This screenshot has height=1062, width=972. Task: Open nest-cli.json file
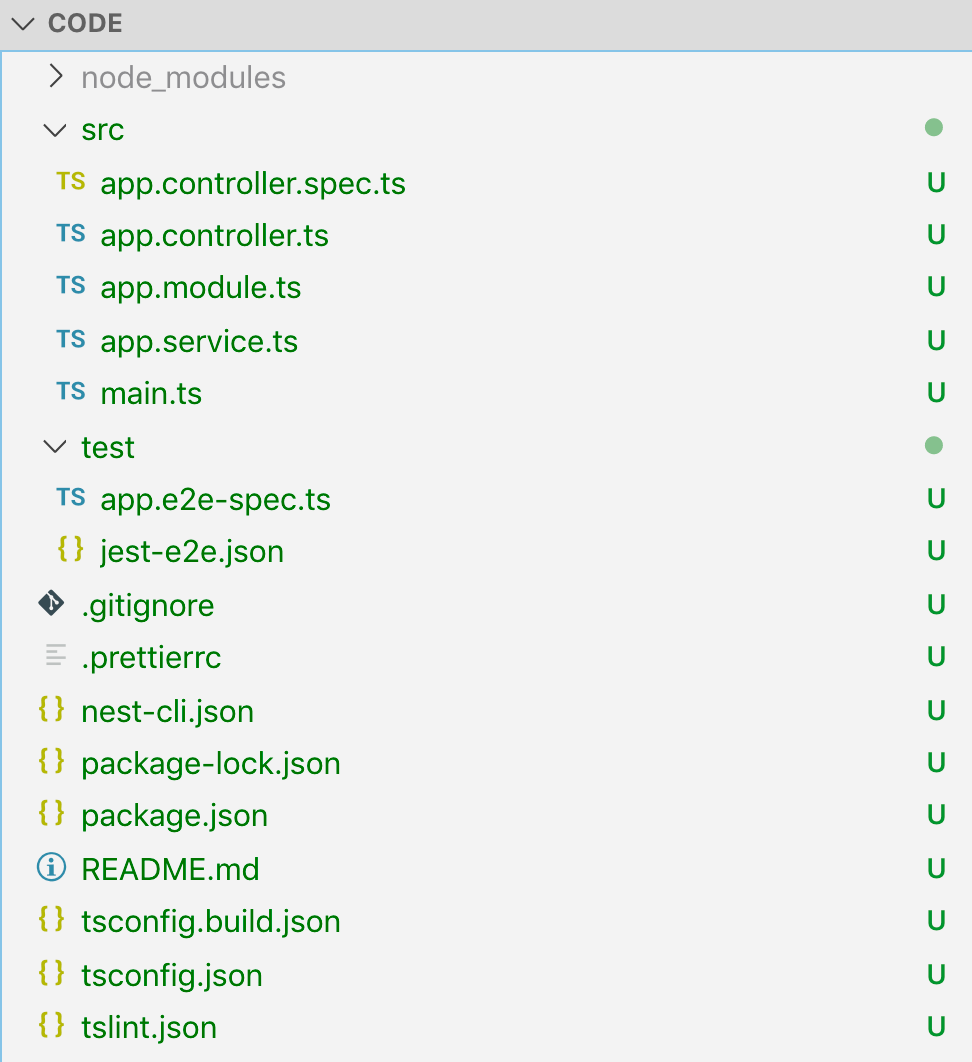click(167, 711)
